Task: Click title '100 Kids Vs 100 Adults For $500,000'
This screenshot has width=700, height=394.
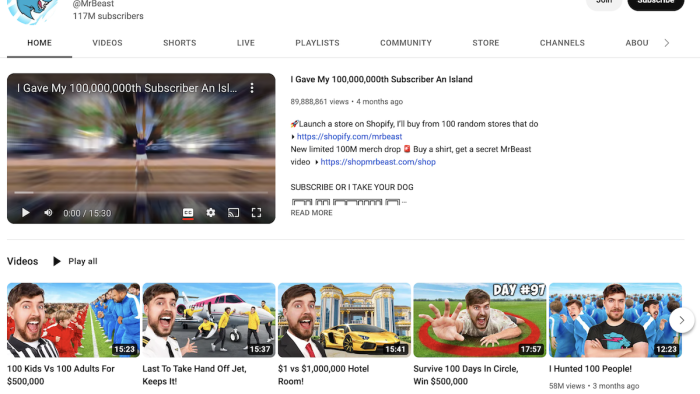Action: (61, 375)
